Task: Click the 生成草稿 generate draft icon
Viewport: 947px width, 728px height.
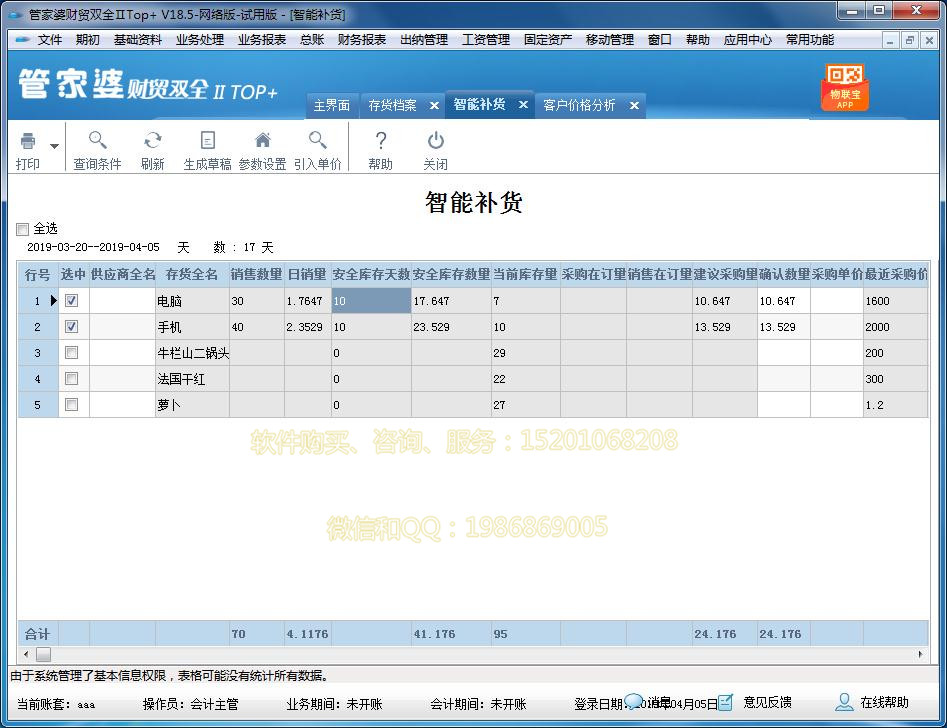Action: click(x=206, y=148)
